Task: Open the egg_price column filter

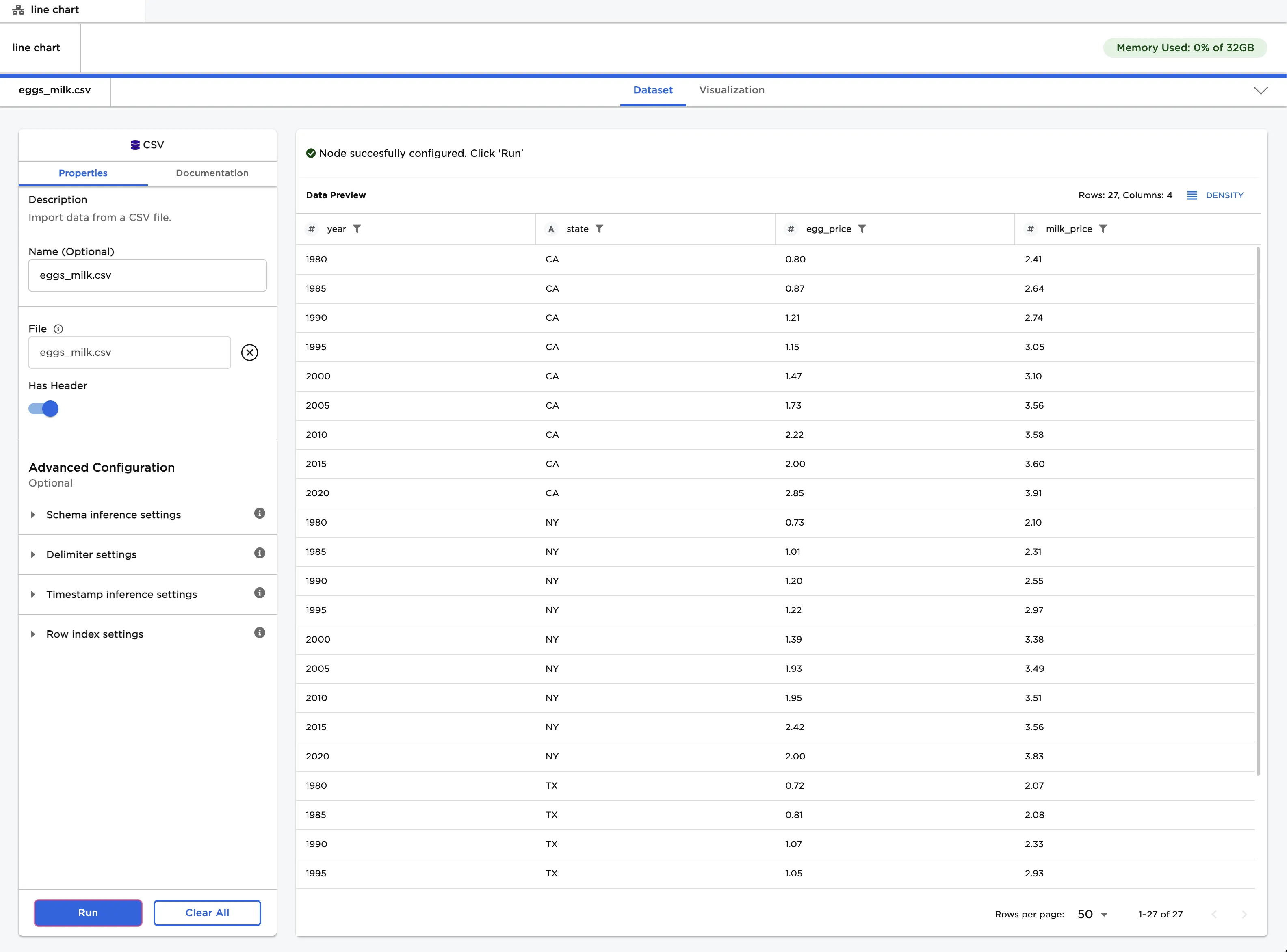Action: tap(863, 229)
